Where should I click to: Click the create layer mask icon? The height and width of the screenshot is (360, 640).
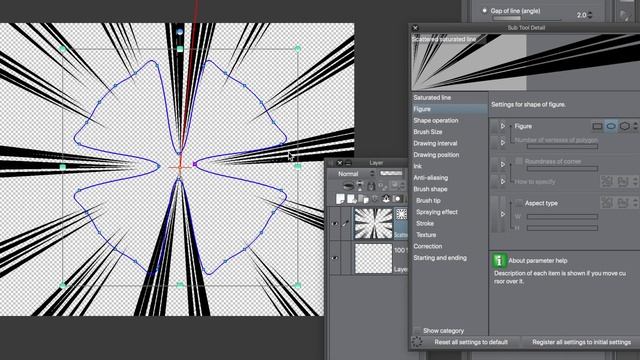tap(397, 199)
